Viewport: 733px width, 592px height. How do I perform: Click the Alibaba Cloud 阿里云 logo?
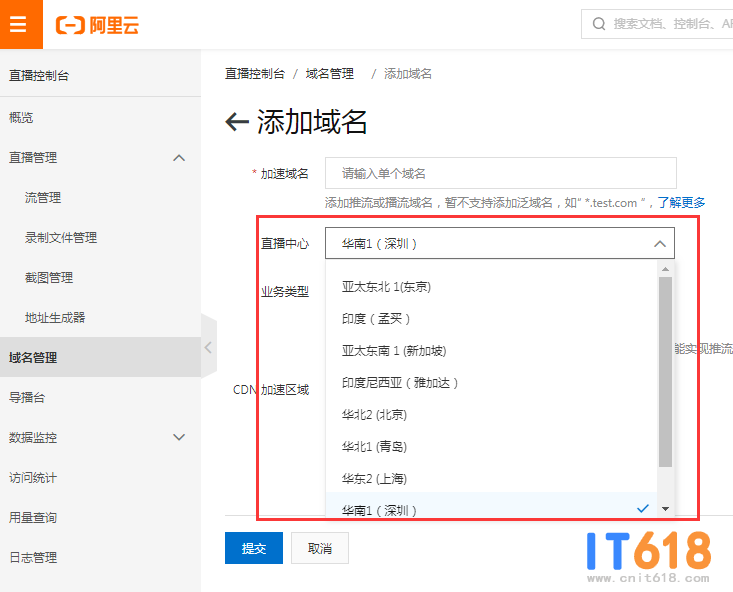[97, 24]
